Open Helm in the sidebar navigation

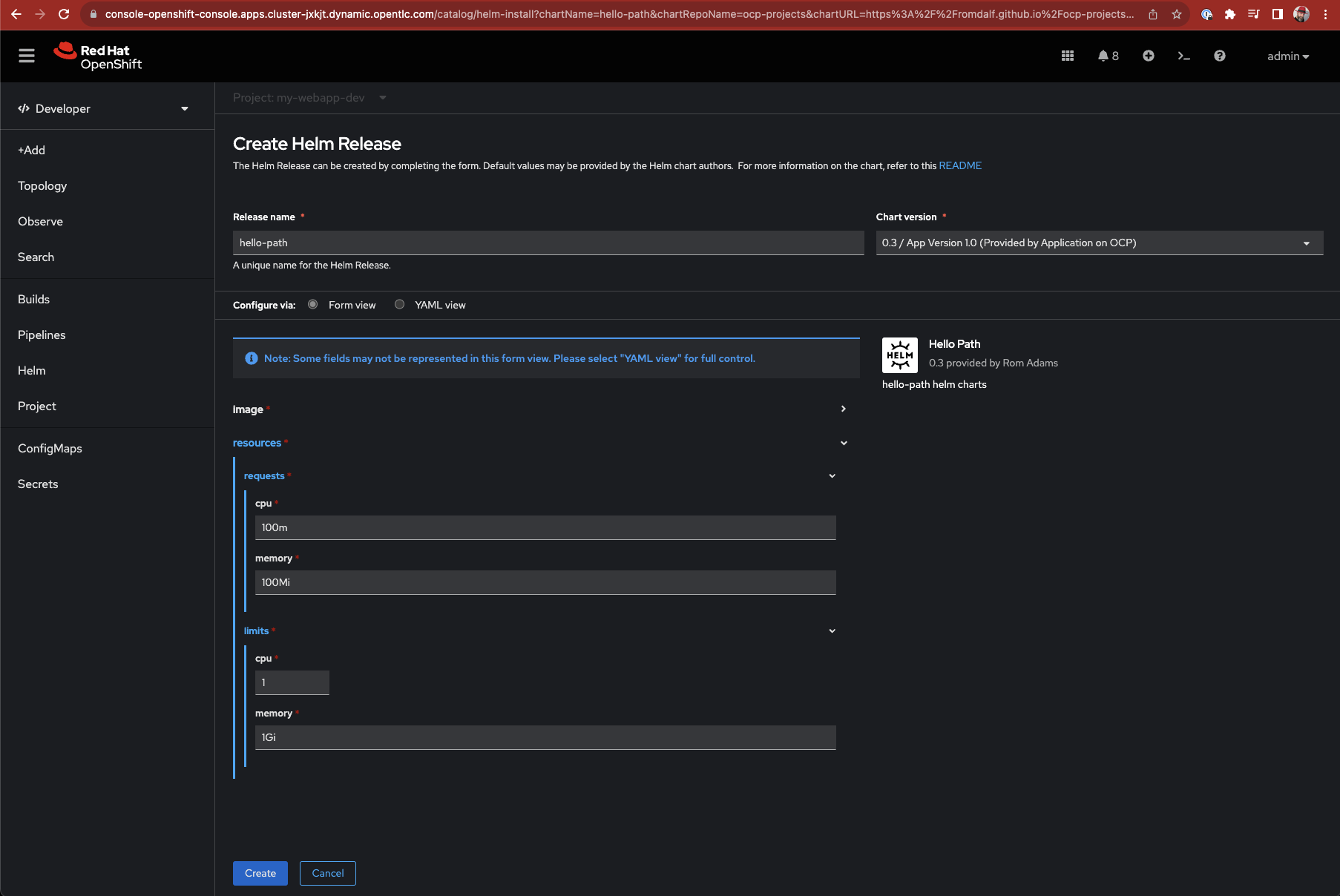pos(32,370)
